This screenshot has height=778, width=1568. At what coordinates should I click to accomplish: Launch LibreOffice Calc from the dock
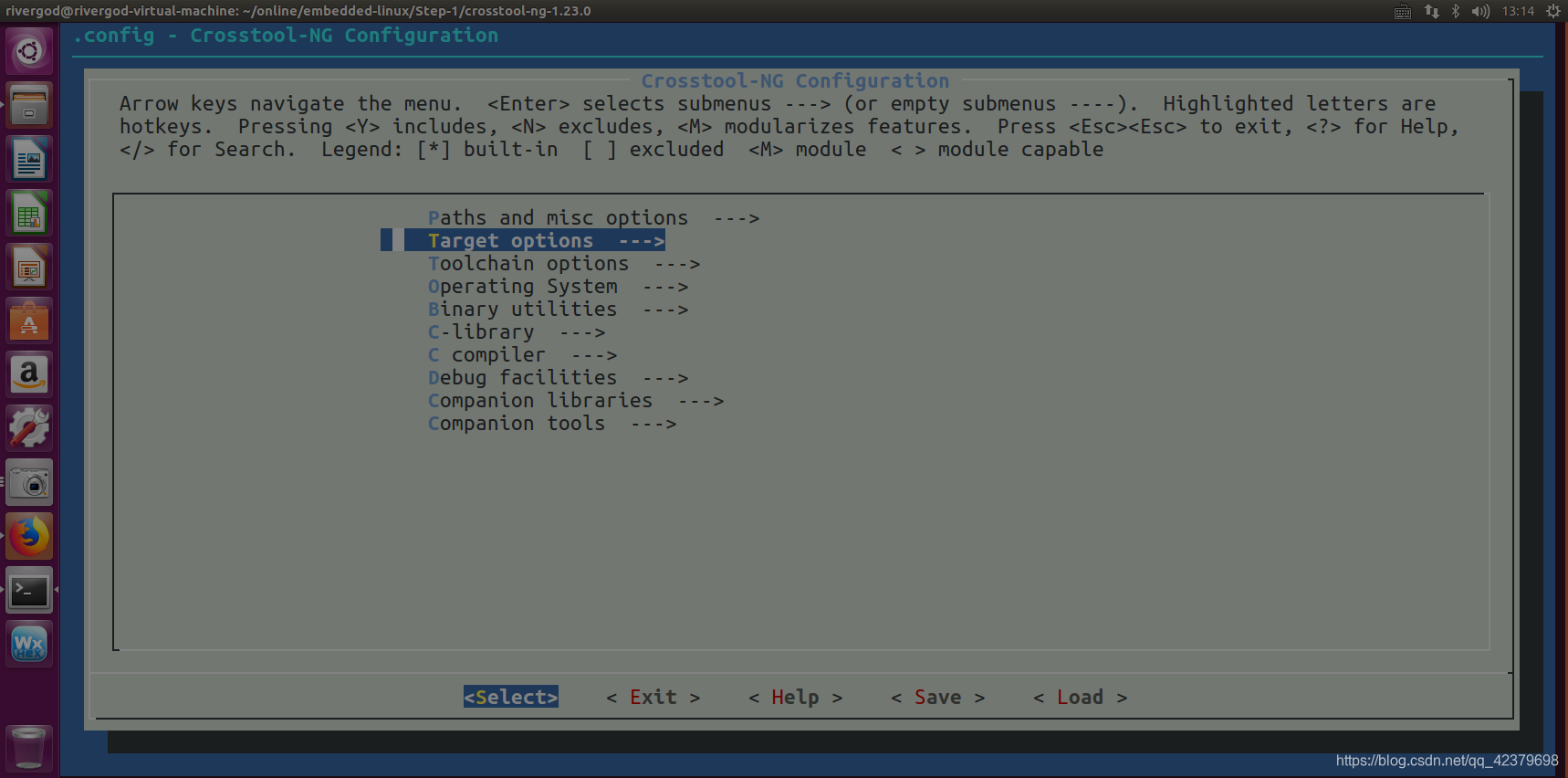29,213
